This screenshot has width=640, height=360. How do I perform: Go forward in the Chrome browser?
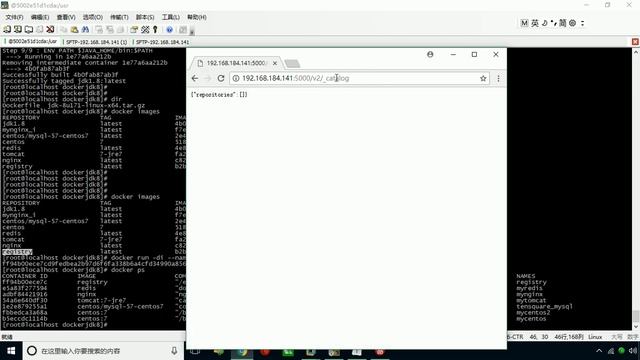coord(207,78)
